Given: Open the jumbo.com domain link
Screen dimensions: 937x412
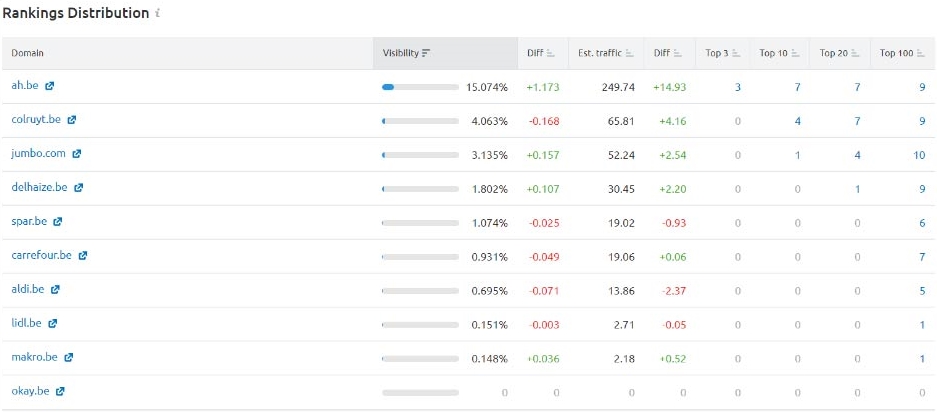Looking at the screenshot, I should click(38, 154).
